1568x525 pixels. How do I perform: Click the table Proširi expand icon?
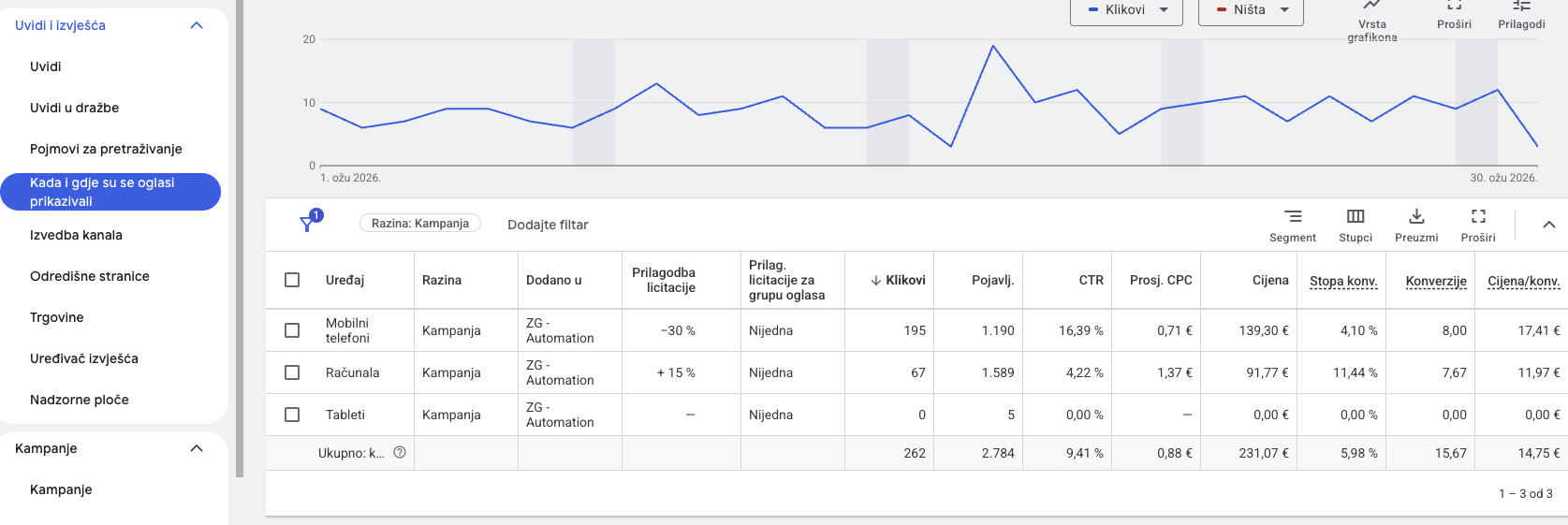1477,217
